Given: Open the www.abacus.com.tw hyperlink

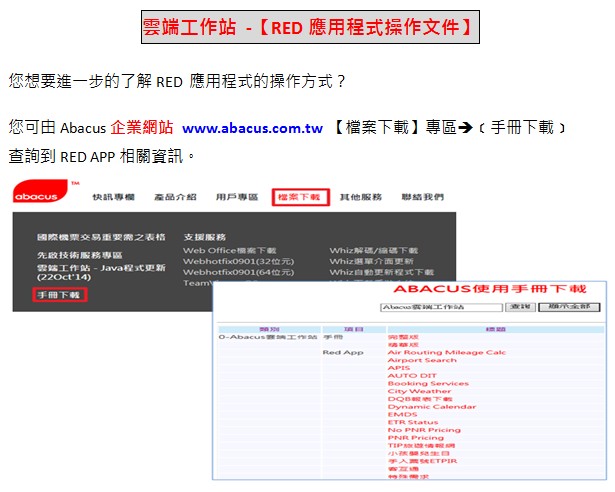Looking at the screenshot, I should [x=252, y=128].
